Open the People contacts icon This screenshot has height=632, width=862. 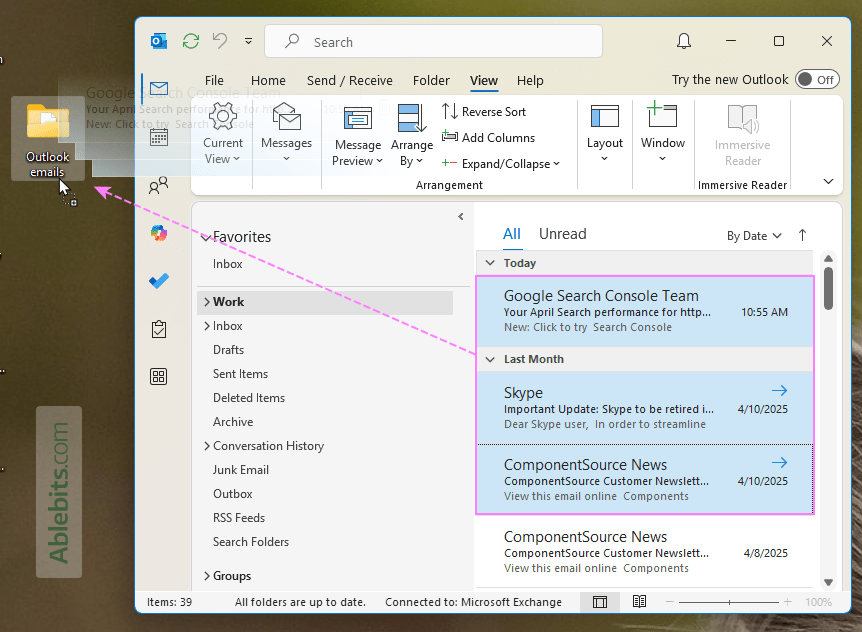pos(159,185)
